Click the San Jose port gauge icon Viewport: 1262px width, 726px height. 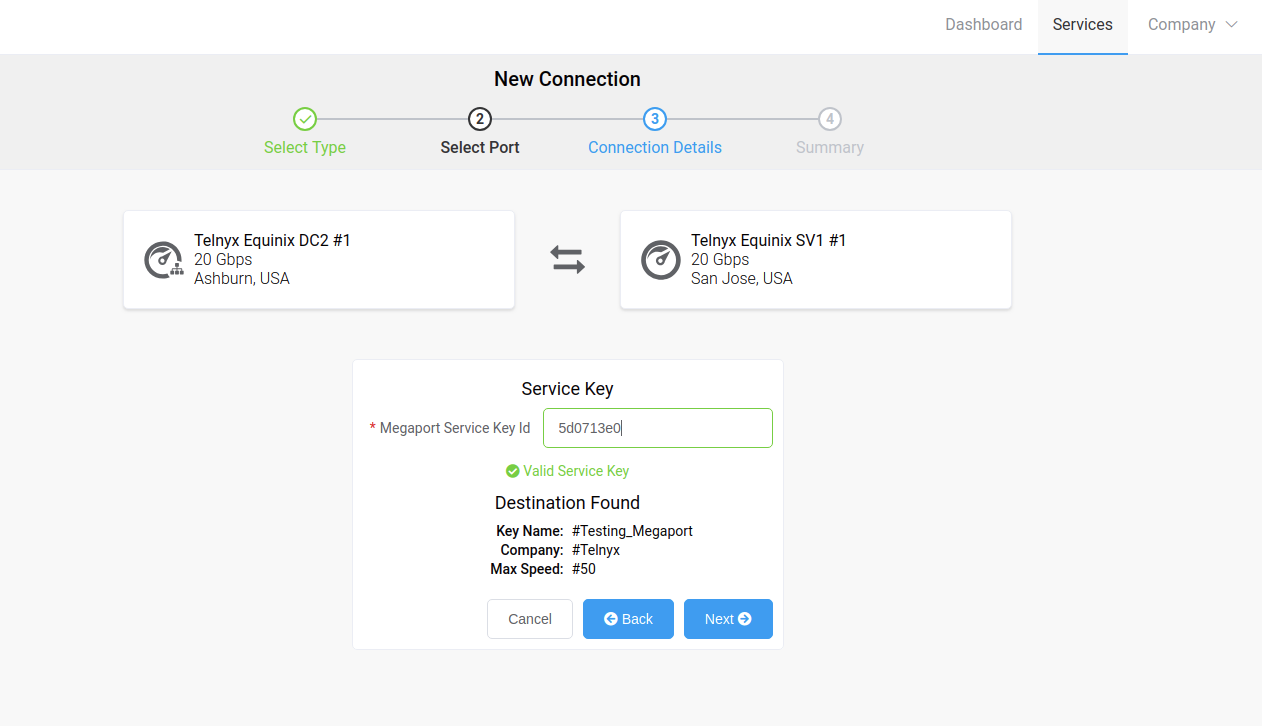tap(661, 260)
